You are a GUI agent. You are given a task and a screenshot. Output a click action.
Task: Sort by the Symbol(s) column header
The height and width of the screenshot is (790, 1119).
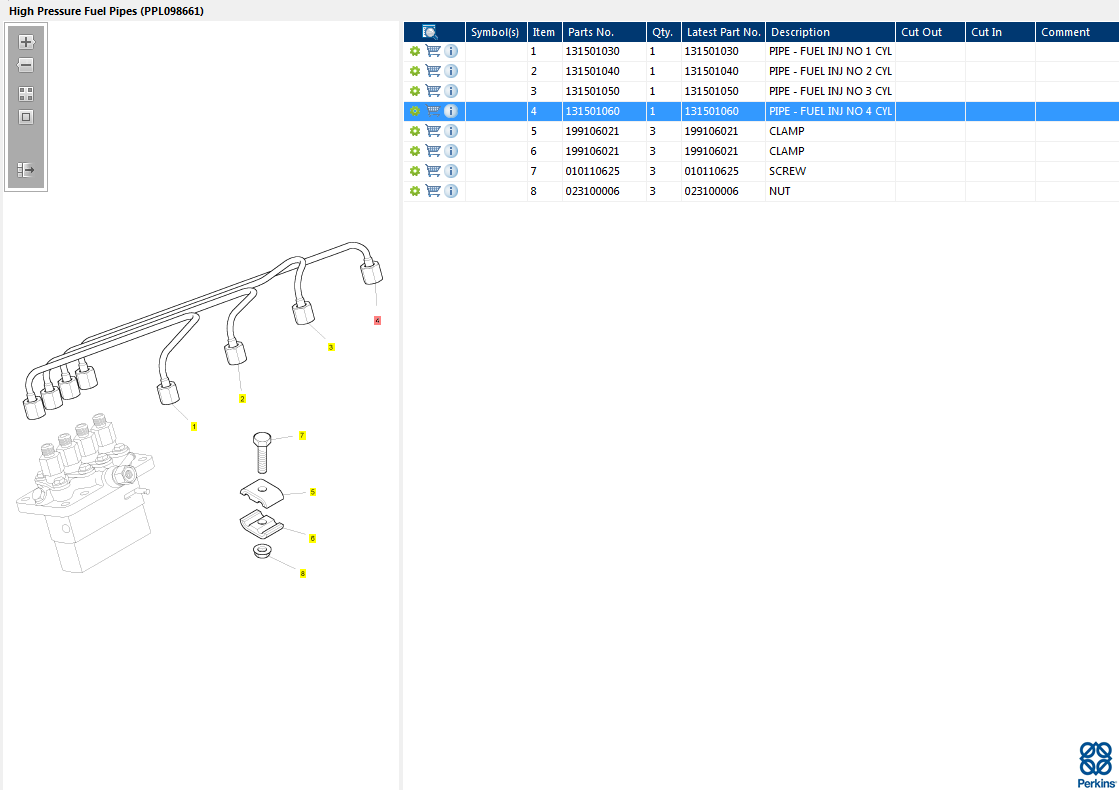point(496,32)
